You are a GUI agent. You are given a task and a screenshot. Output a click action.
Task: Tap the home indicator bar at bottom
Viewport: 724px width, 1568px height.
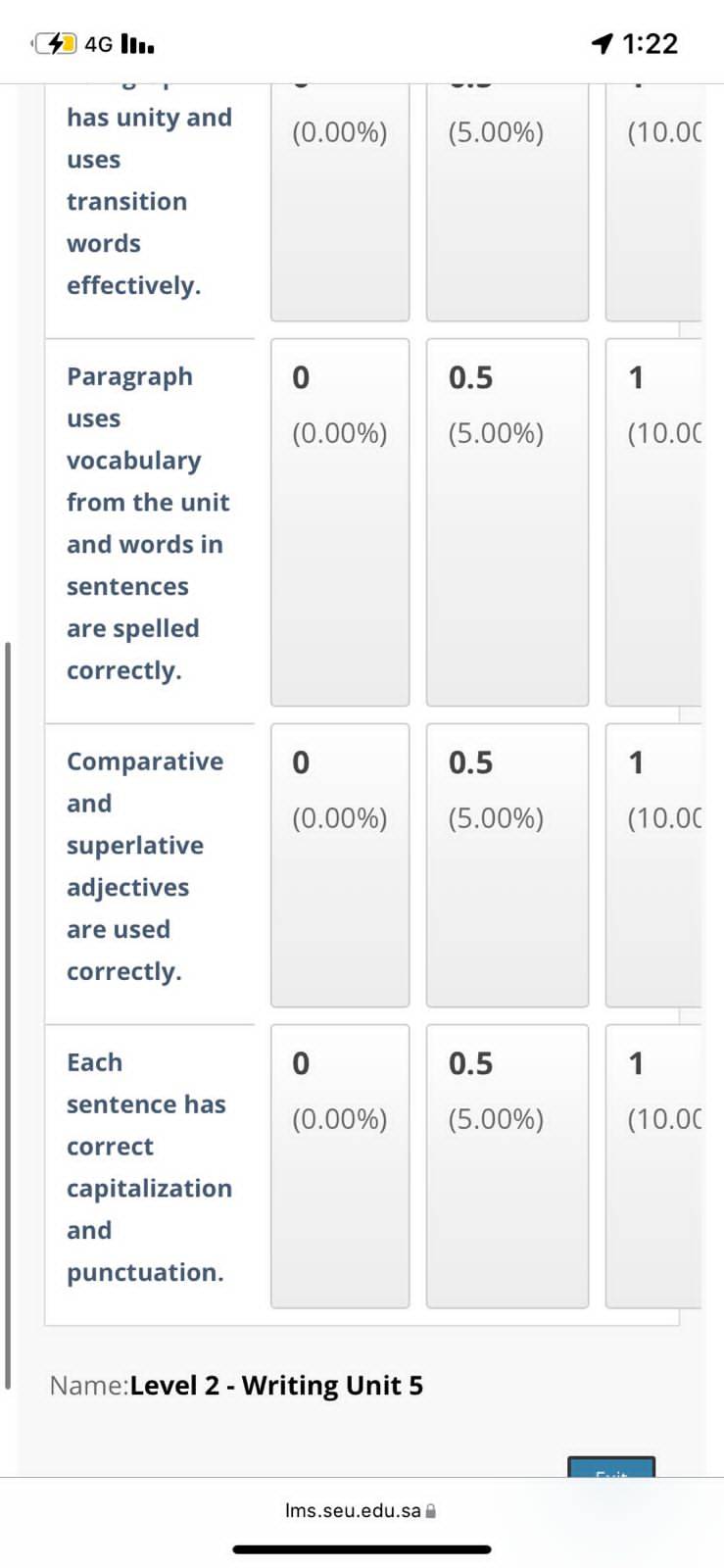click(x=362, y=1549)
